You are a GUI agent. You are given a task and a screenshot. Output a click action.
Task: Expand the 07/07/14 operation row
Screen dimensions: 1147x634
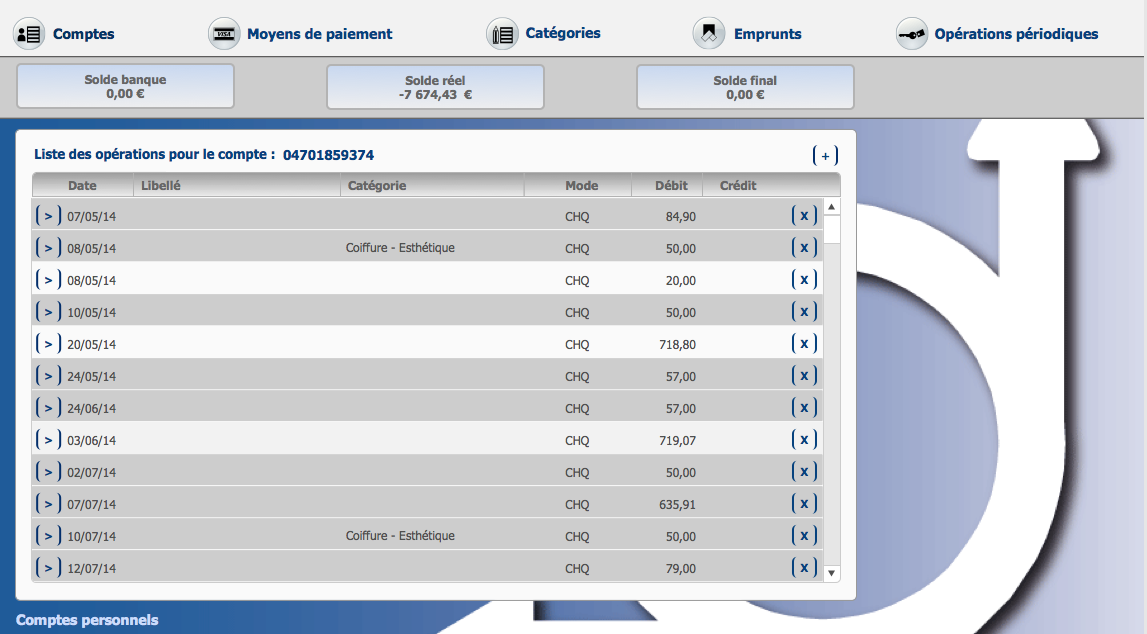(48, 504)
